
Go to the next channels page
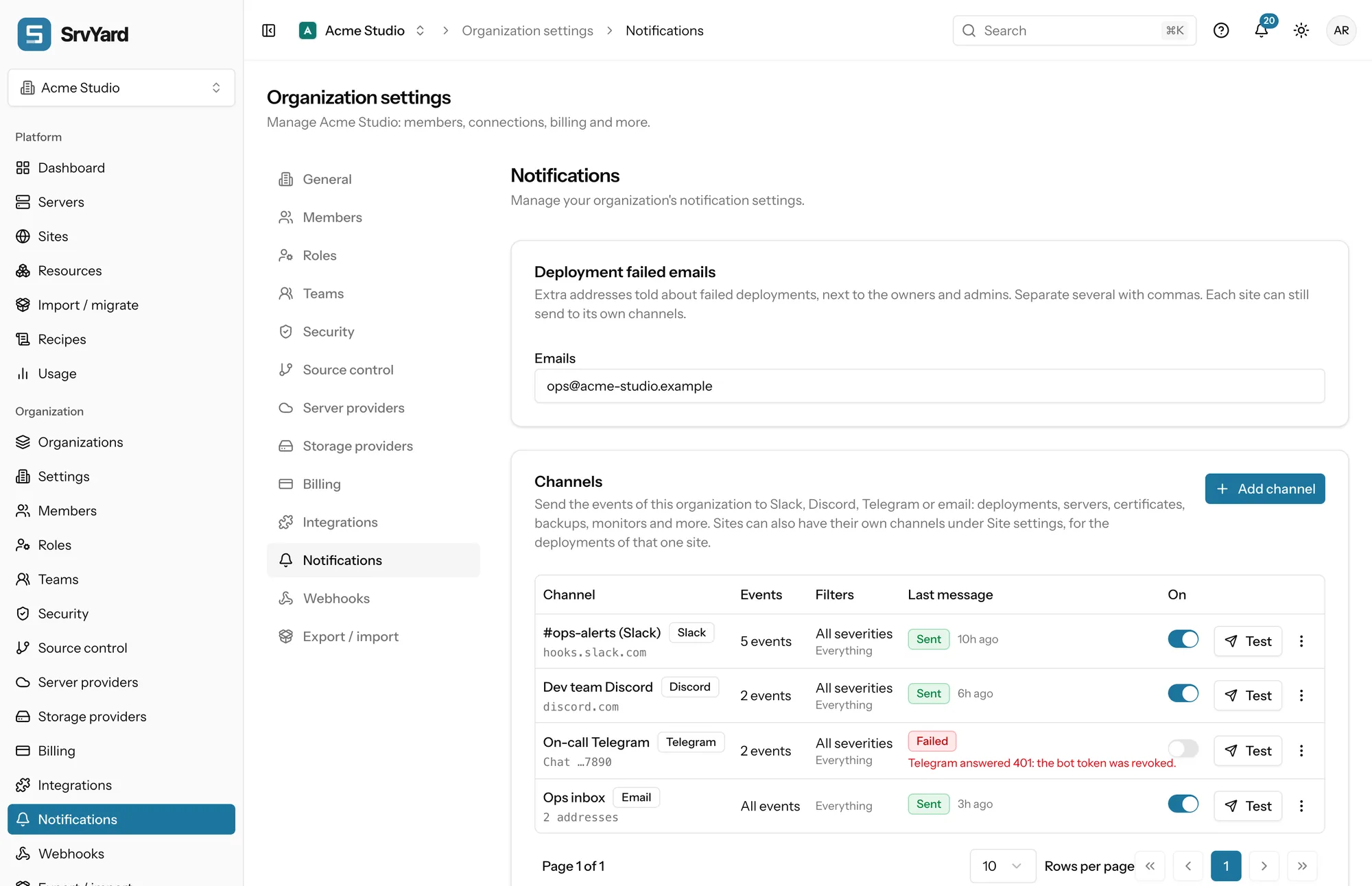pyautogui.click(x=1264, y=866)
